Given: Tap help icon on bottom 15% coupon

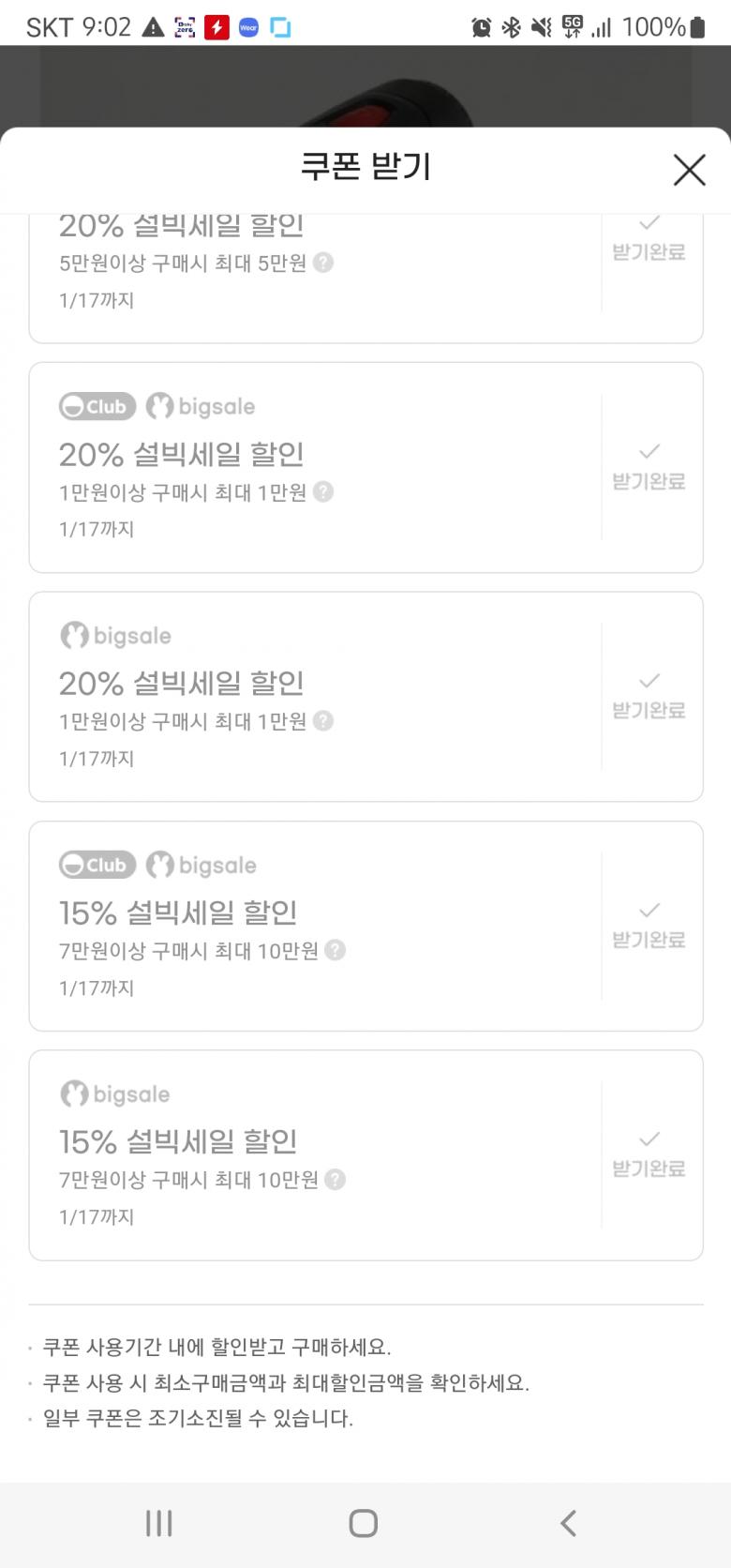Looking at the screenshot, I should (x=336, y=1180).
